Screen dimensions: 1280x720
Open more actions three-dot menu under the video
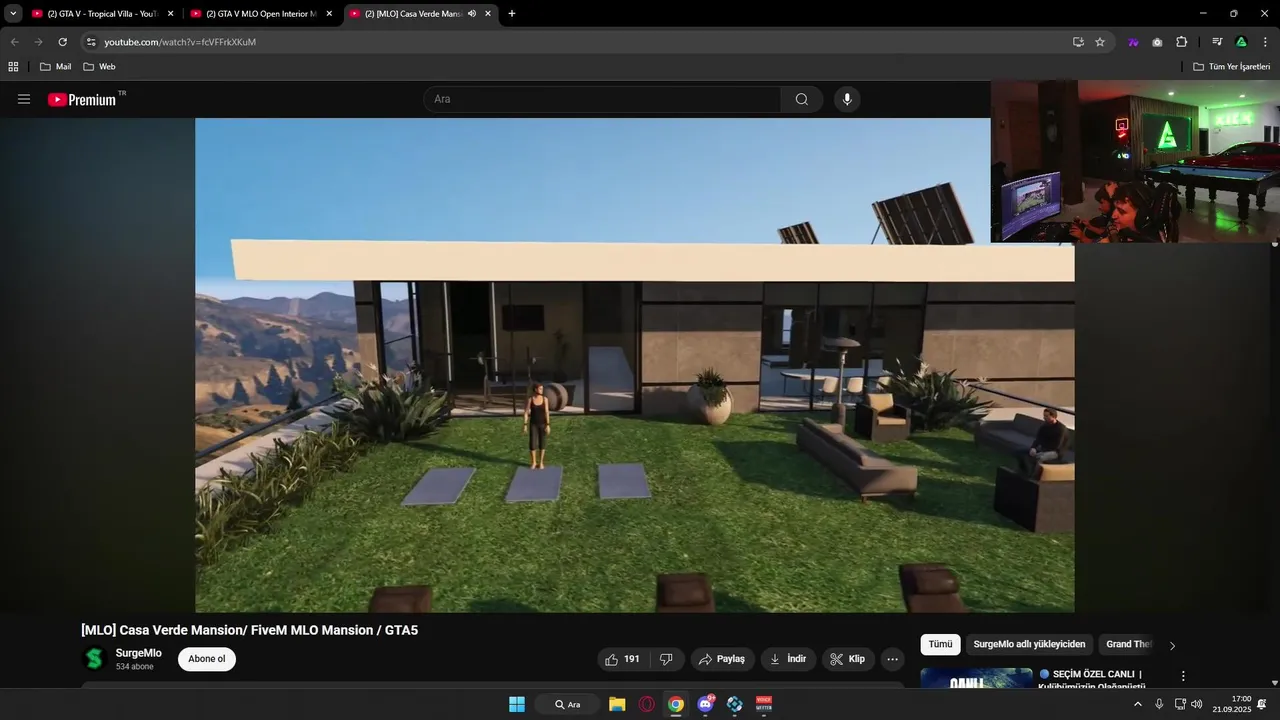(x=892, y=659)
